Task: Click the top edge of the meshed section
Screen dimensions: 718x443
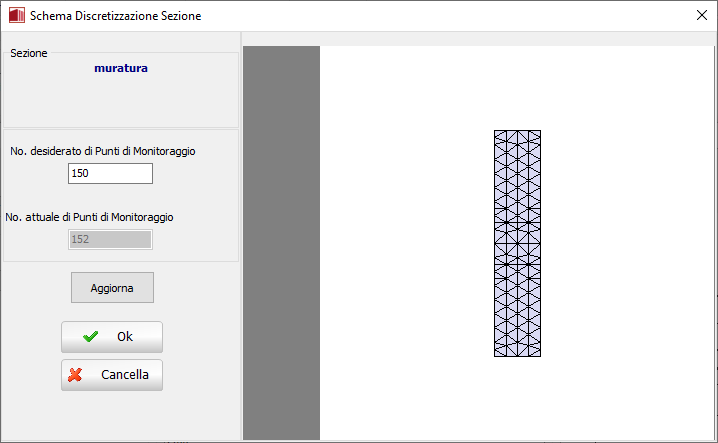Action: point(517,131)
